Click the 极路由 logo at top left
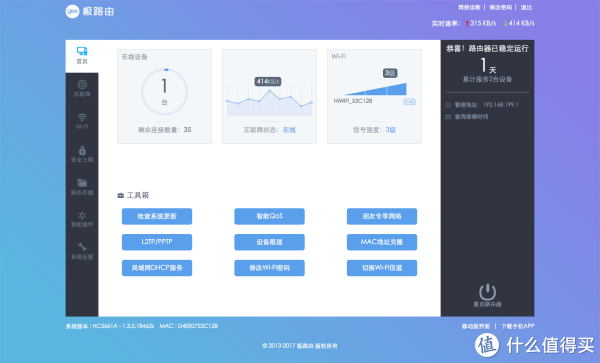The width and height of the screenshot is (600, 363). tap(90, 11)
